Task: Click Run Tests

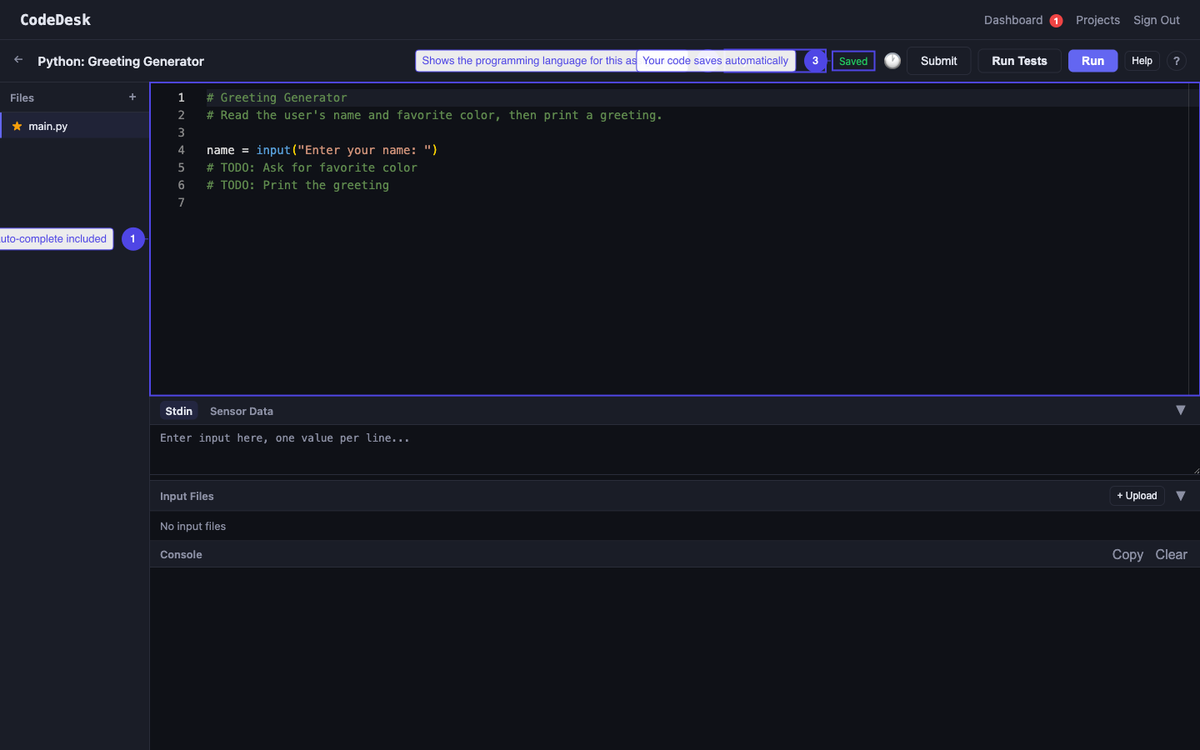Action: [x=1019, y=60]
